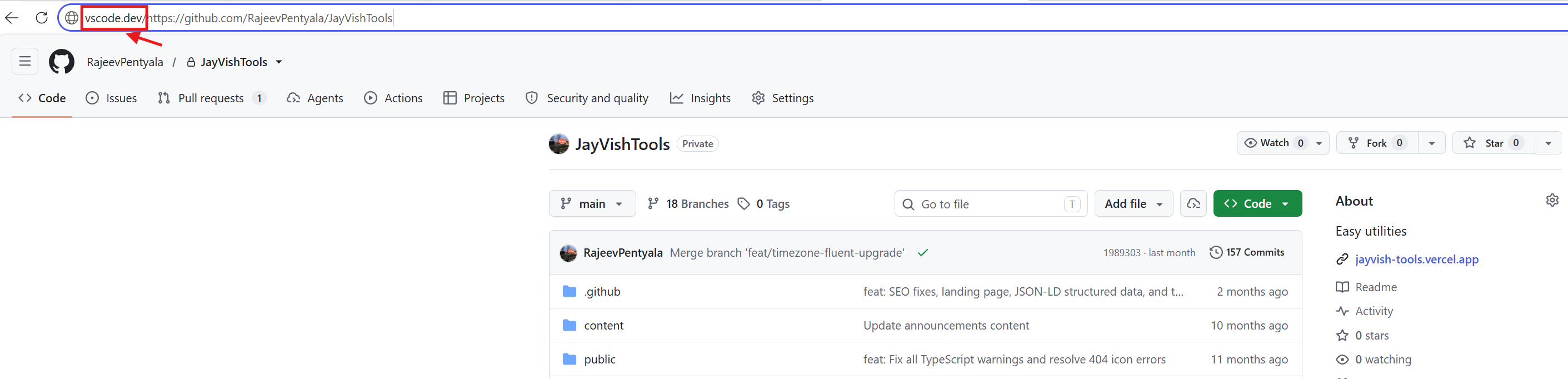
Task: Click the link chain icon beside jayvish-tools.vercel.app
Action: point(1341,259)
